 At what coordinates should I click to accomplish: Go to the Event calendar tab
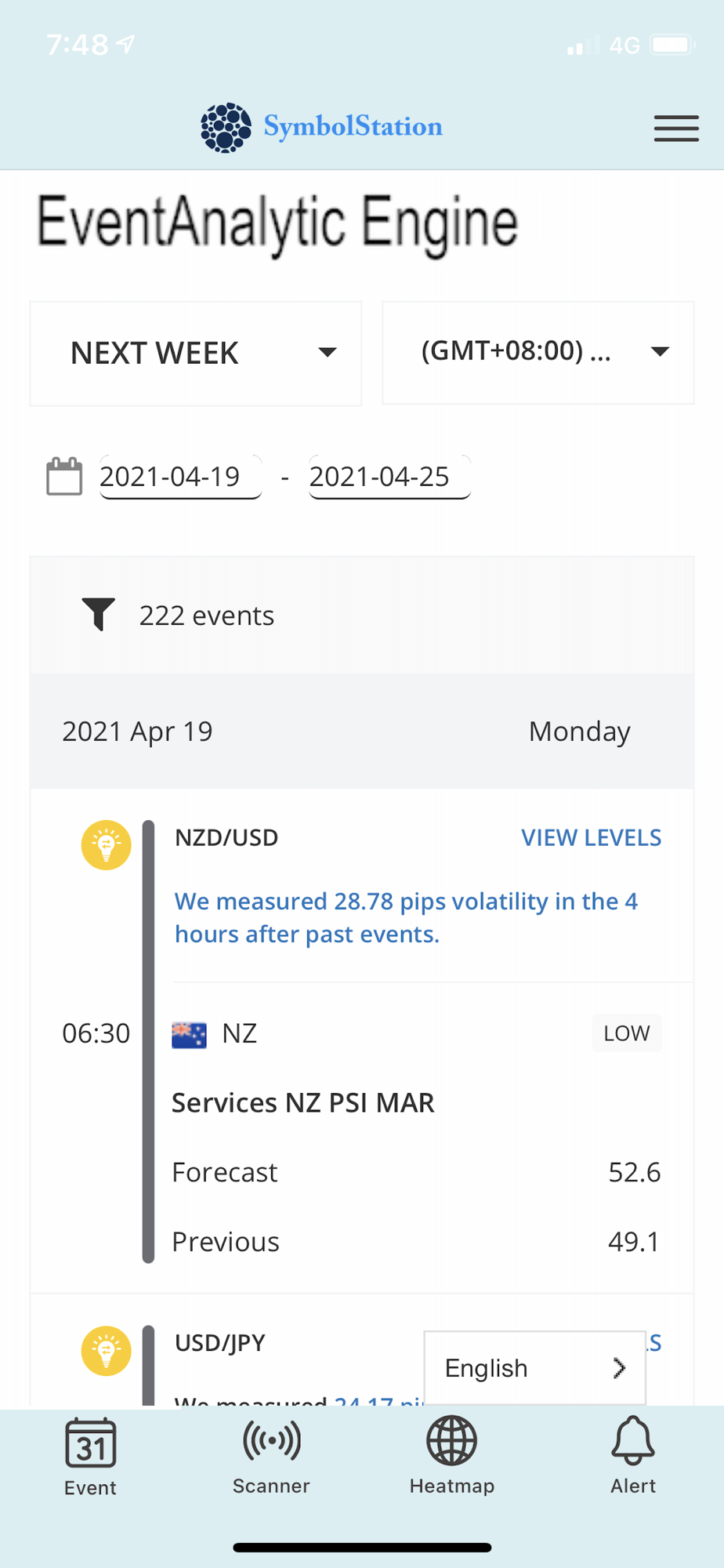[x=90, y=1457]
